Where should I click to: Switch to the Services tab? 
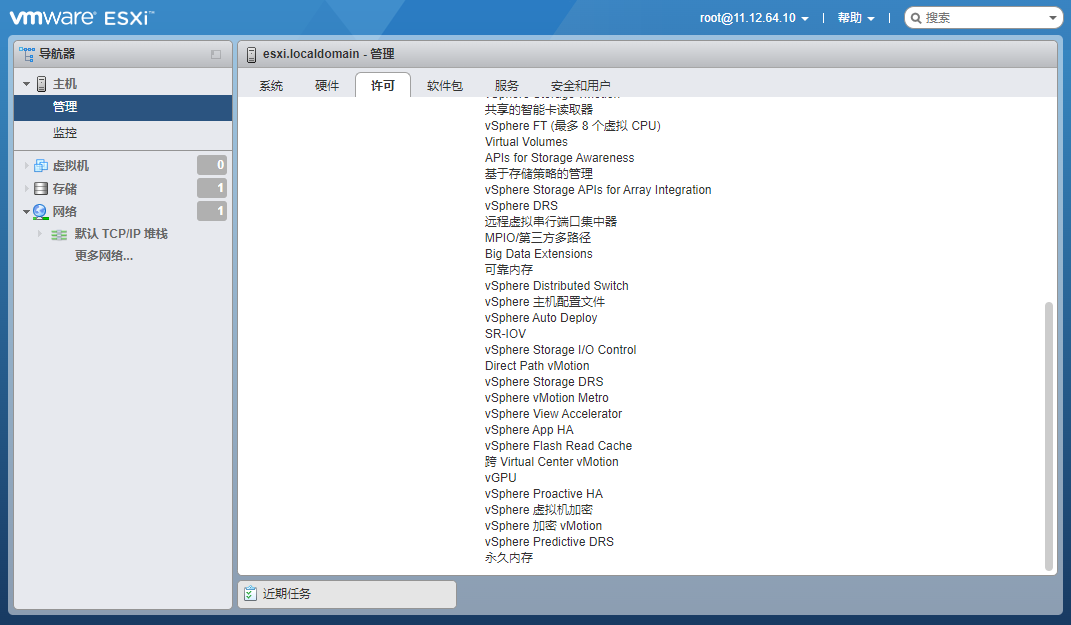pyautogui.click(x=507, y=85)
